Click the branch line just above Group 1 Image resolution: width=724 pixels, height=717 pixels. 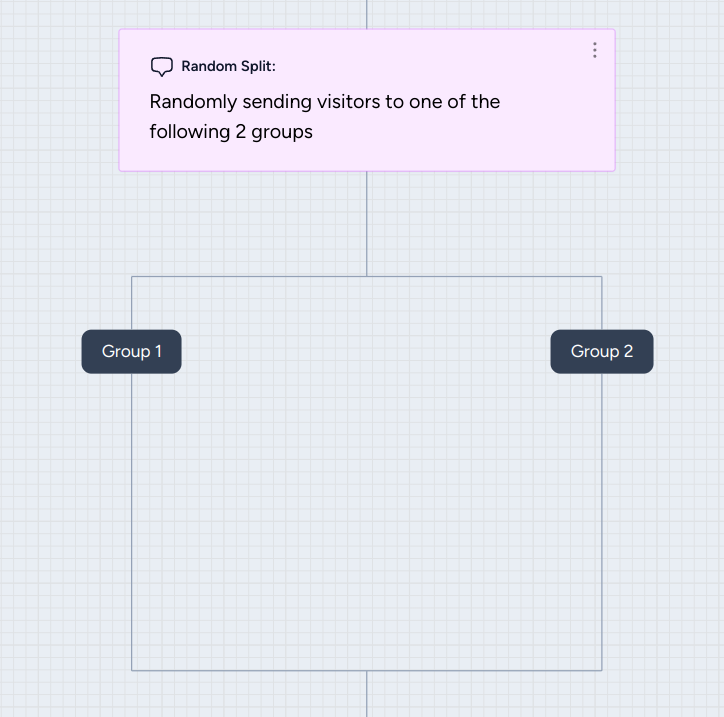pos(132,303)
